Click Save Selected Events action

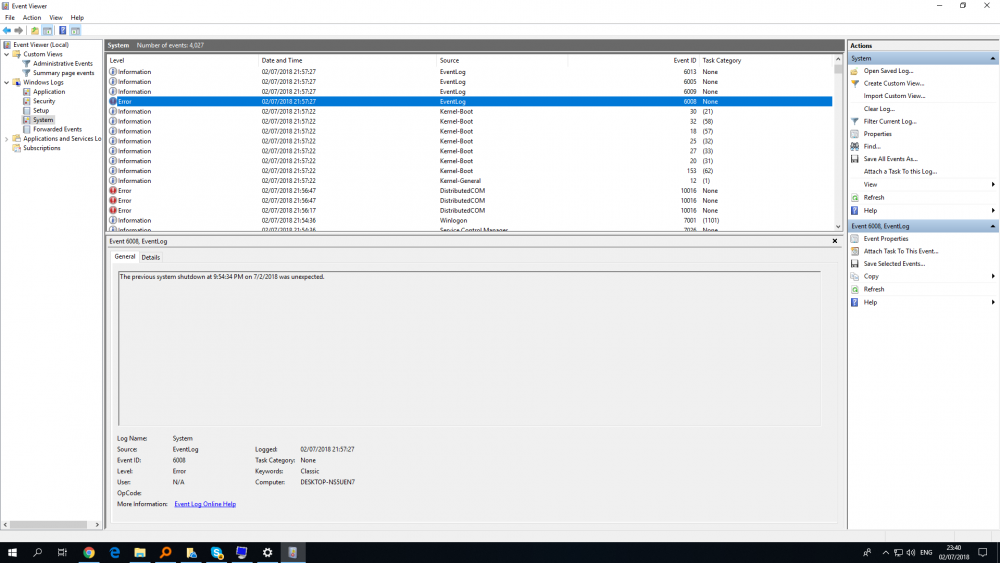894,263
